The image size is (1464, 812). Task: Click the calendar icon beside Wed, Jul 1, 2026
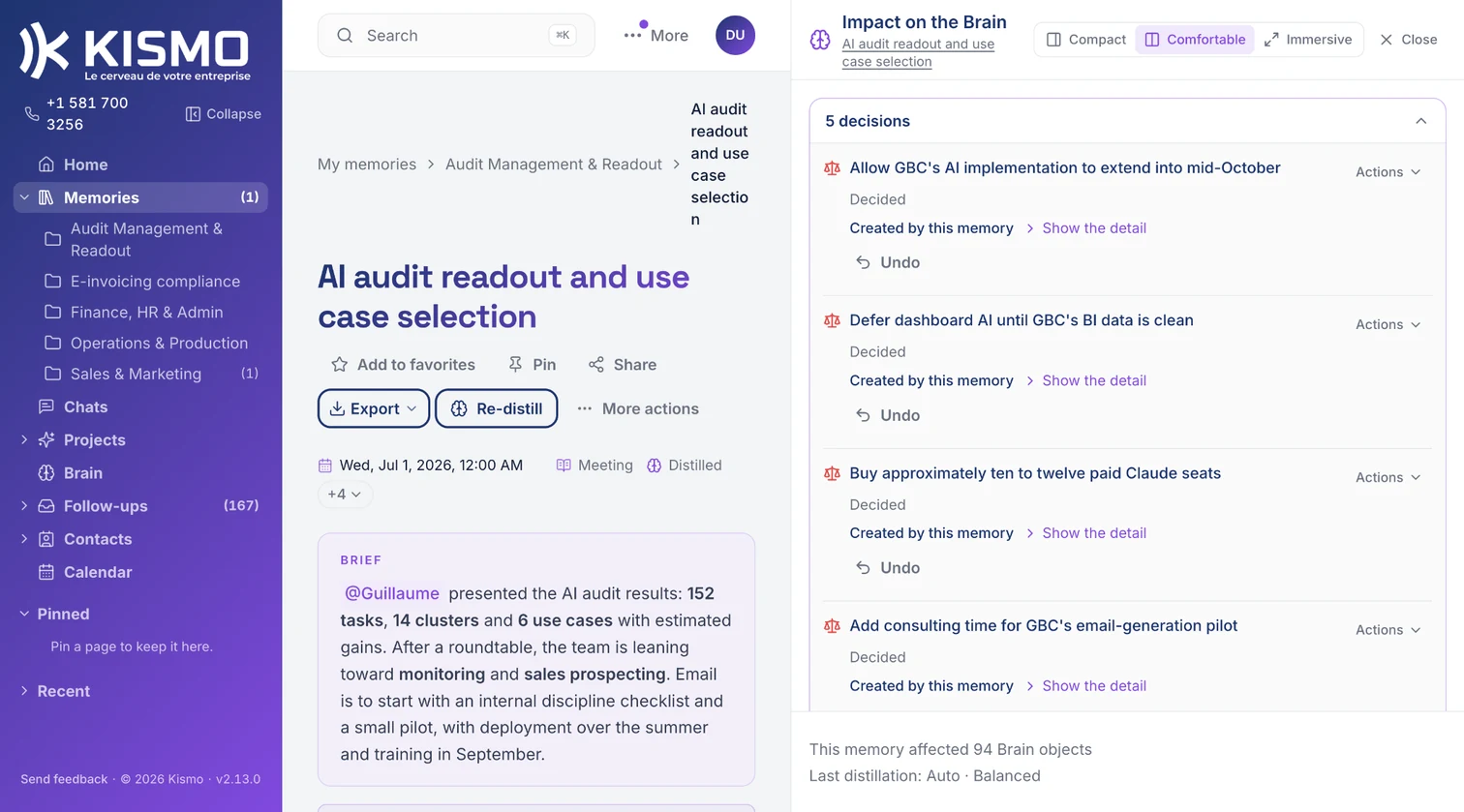[325, 466]
